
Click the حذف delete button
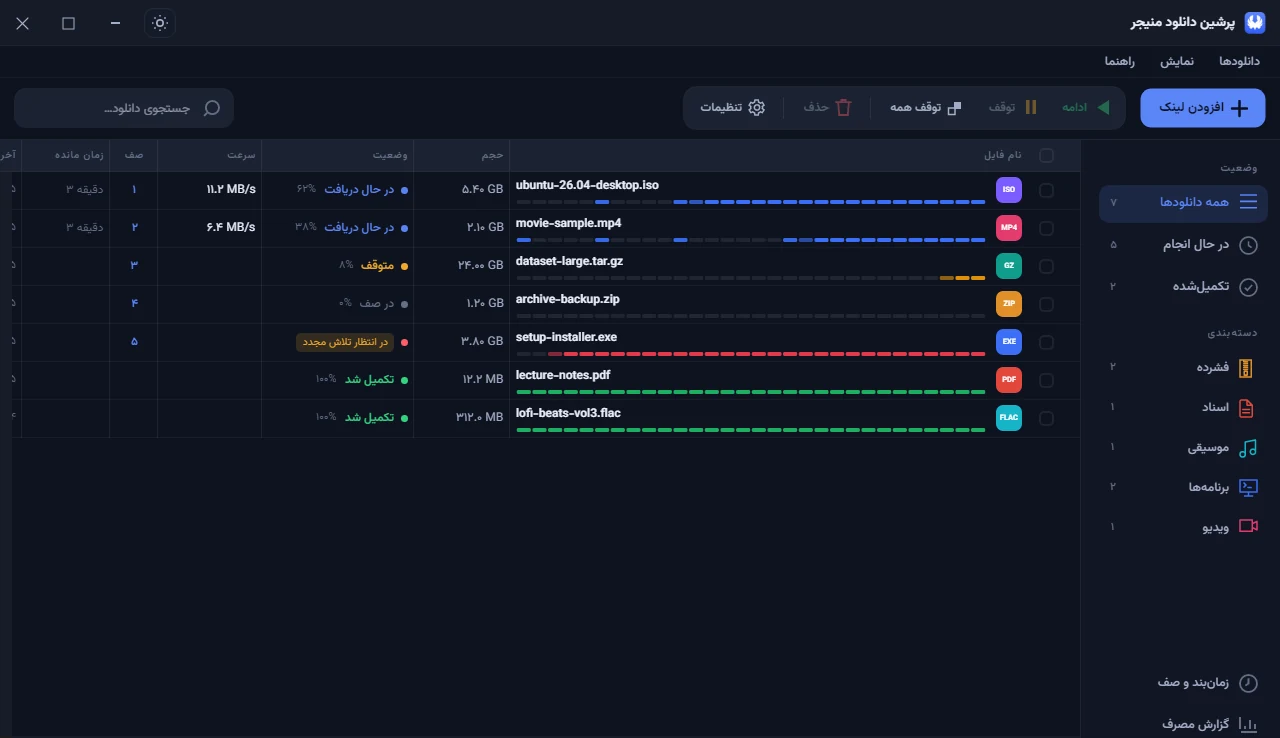coord(827,108)
